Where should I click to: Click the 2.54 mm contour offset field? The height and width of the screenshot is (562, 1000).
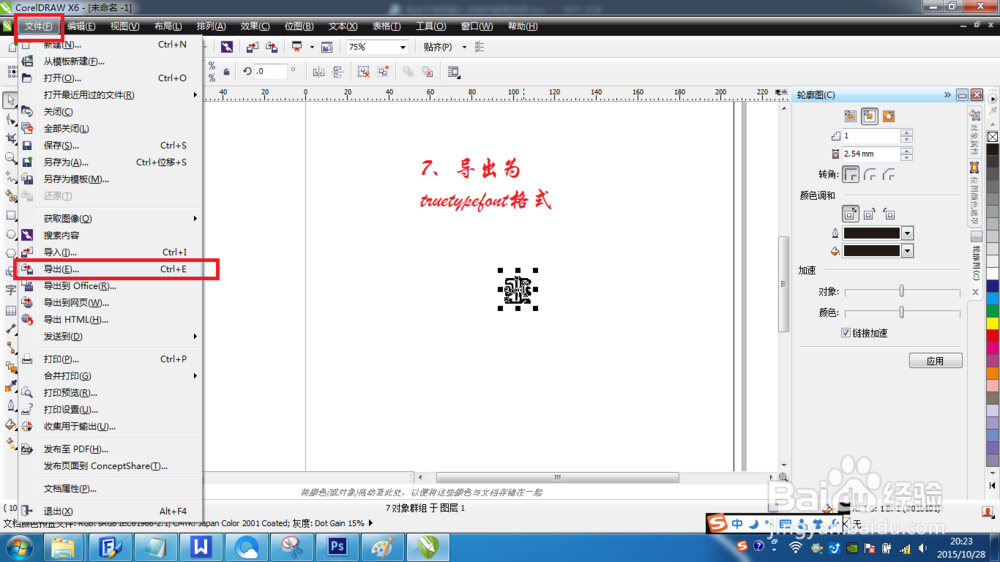click(871, 154)
